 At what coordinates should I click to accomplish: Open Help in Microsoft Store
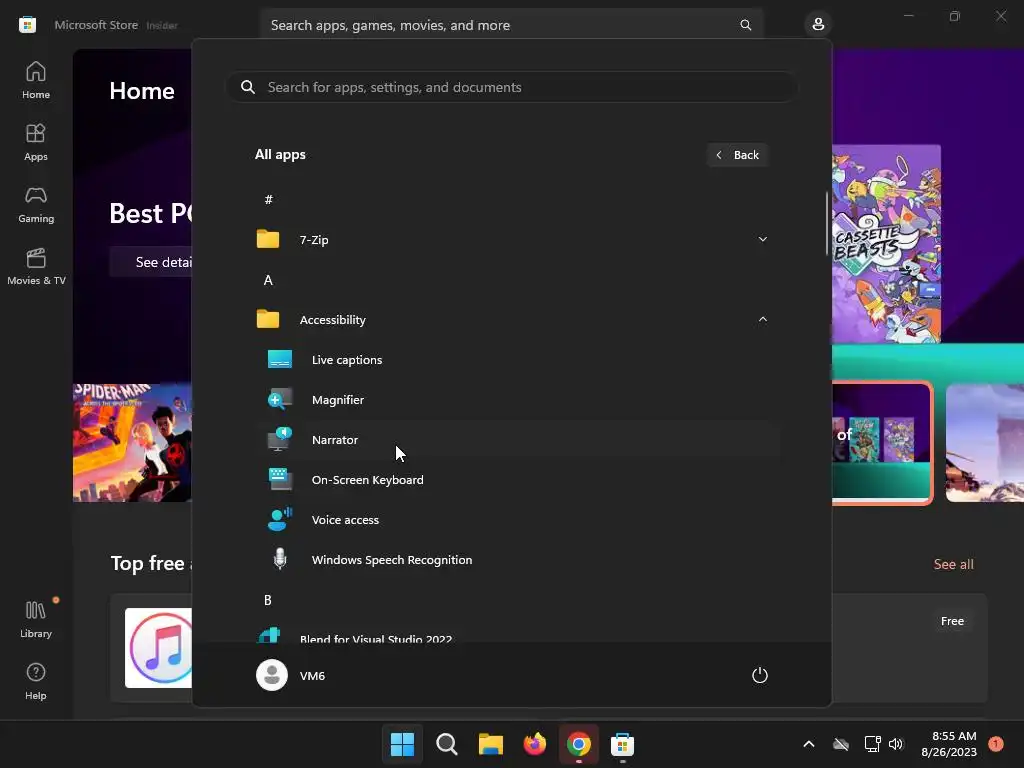(x=36, y=682)
